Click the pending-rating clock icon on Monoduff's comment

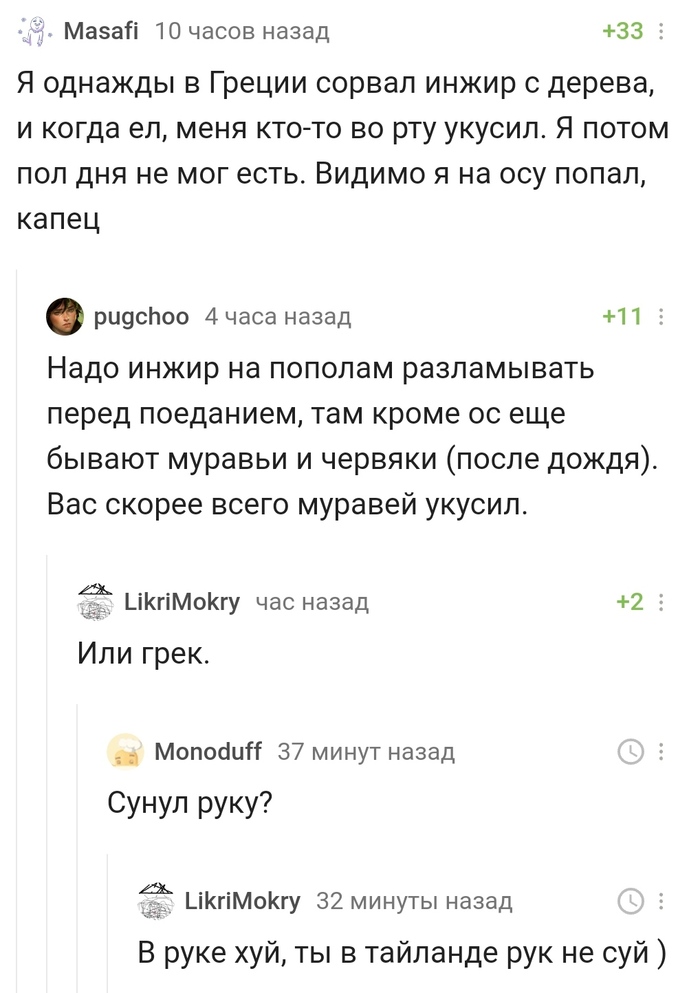(629, 751)
